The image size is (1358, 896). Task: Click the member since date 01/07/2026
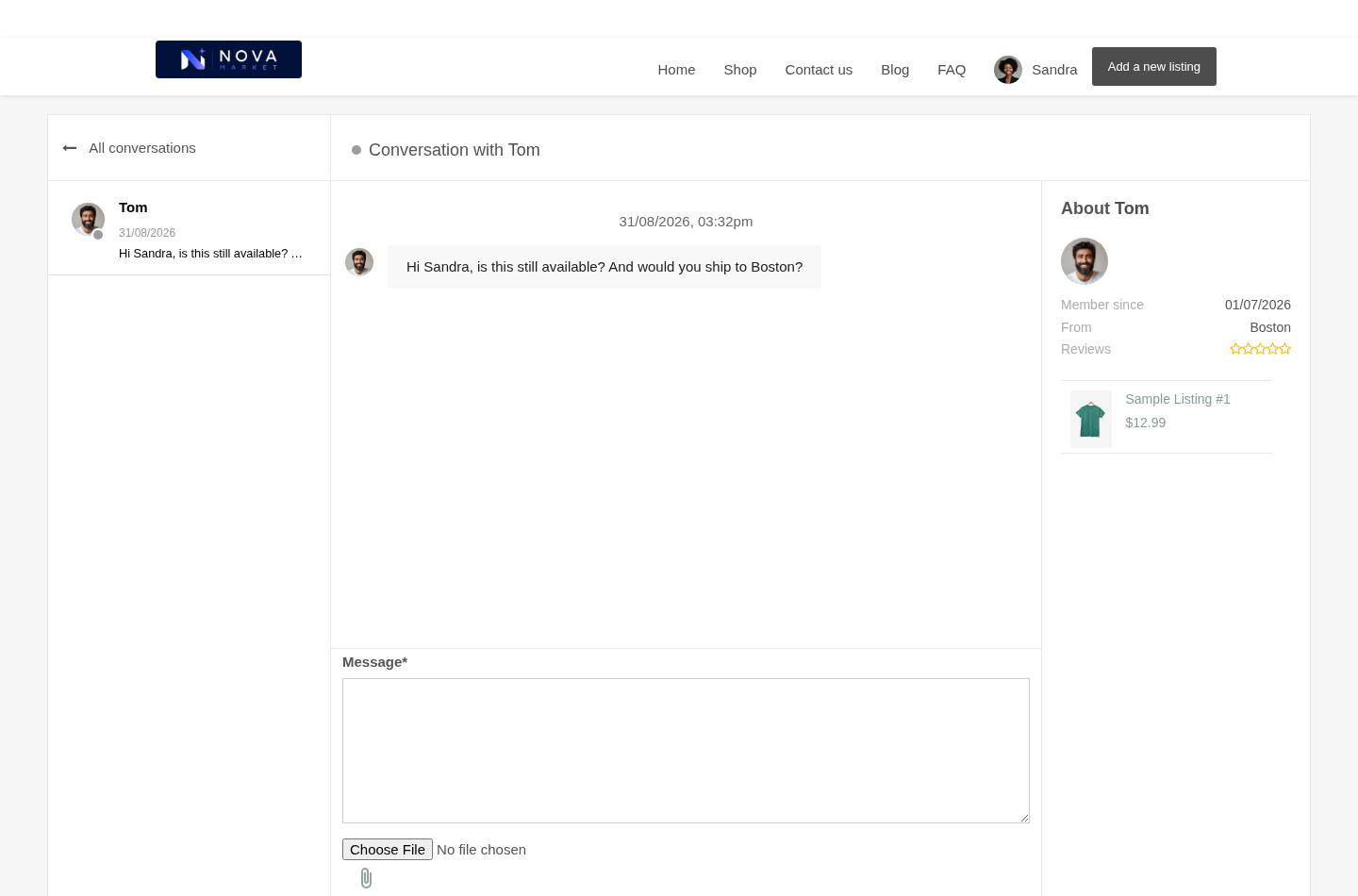click(x=1258, y=305)
